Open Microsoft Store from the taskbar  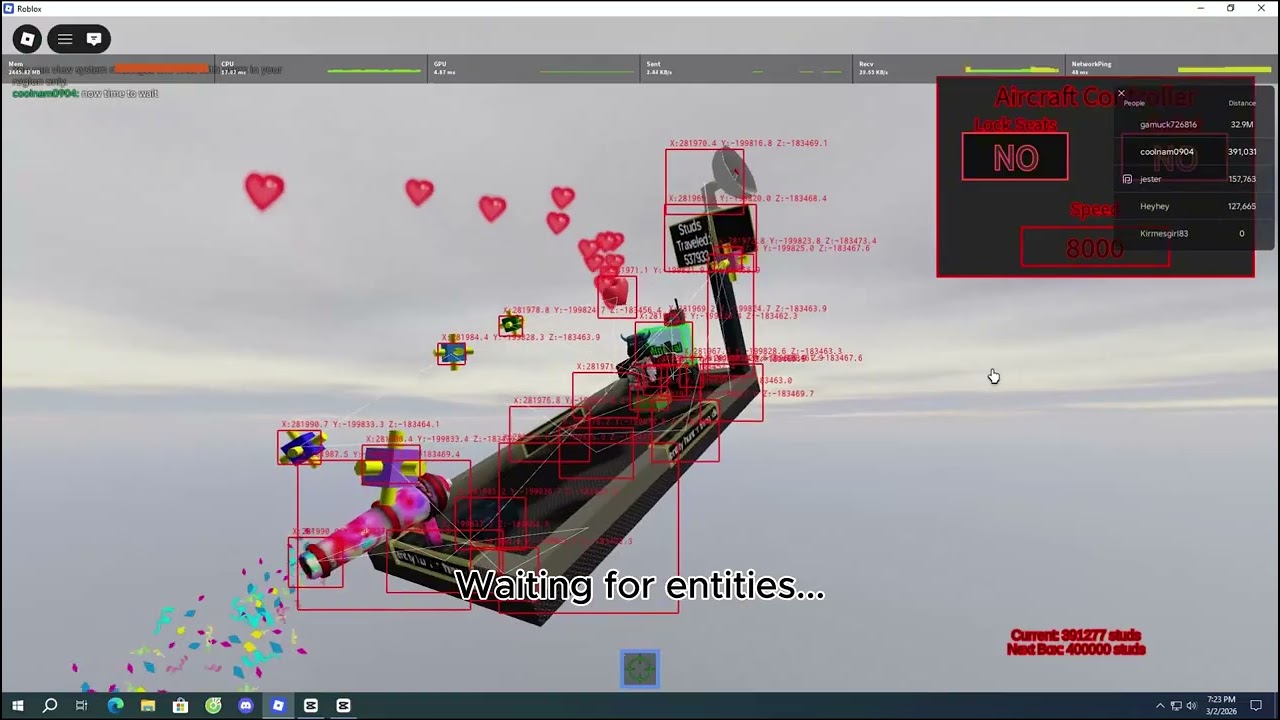pos(180,706)
